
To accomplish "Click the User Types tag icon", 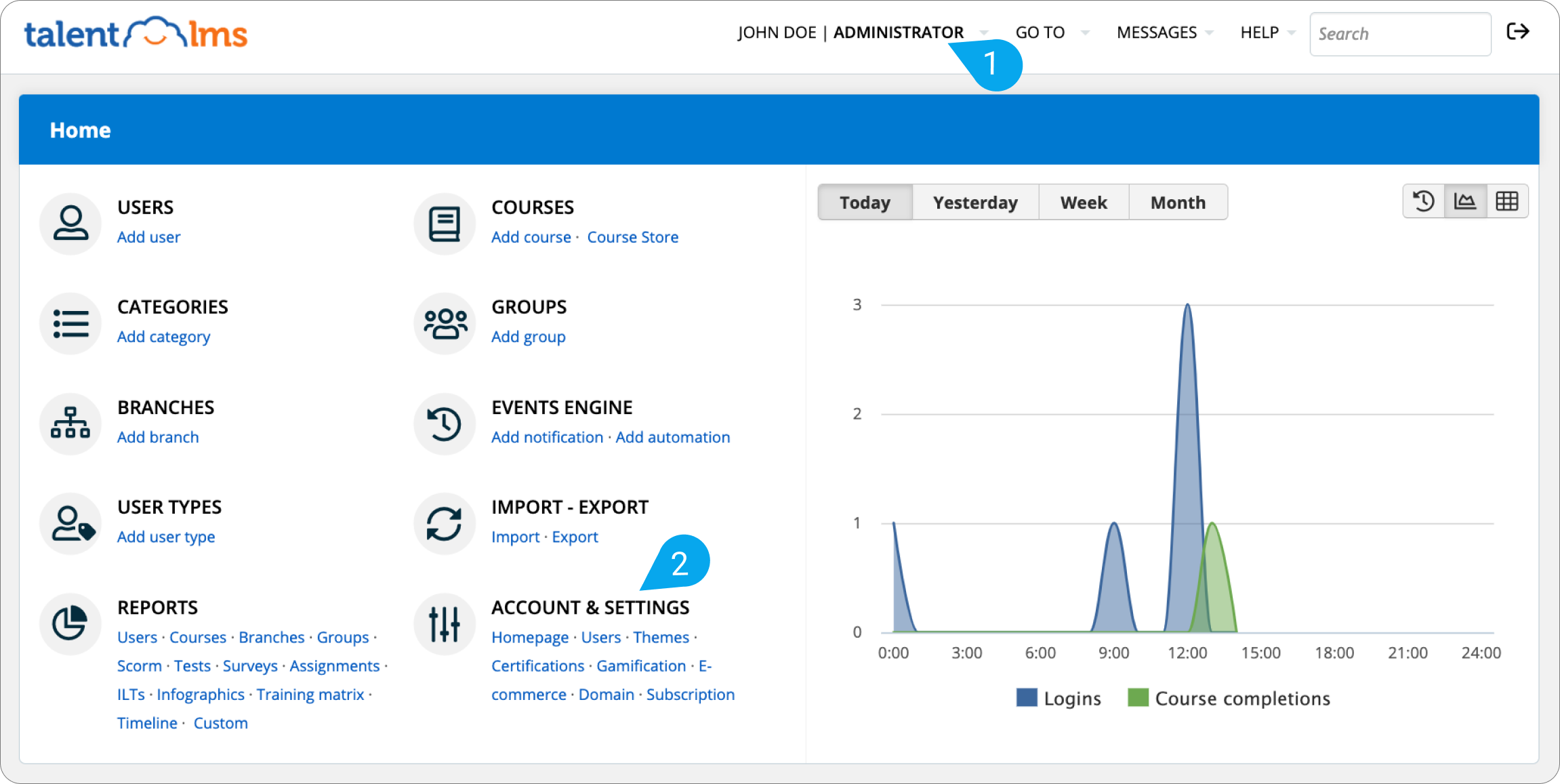I will tap(70, 524).
